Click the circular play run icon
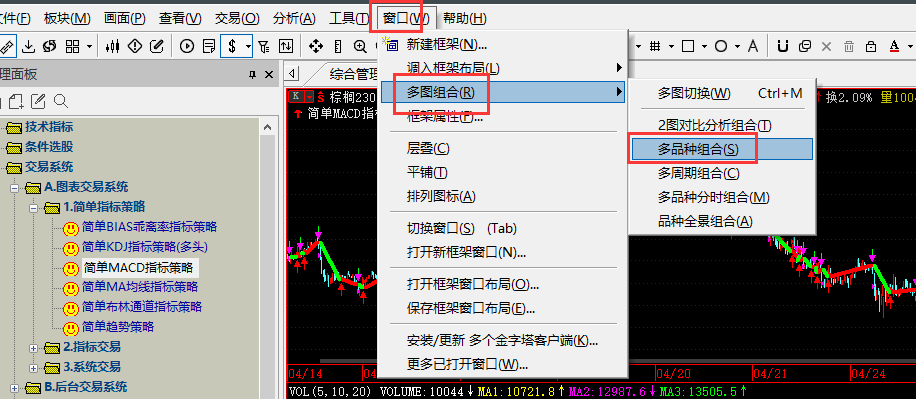The image size is (916, 399). click(x=187, y=46)
